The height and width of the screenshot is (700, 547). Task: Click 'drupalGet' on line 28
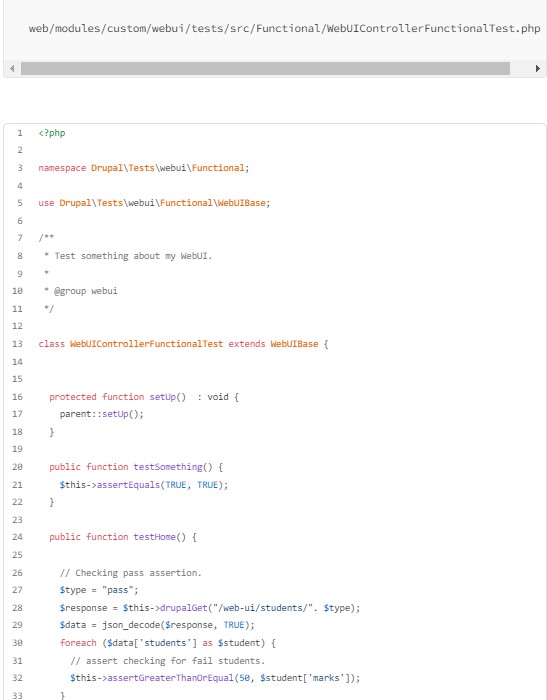pyautogui.click(x=184, y=608)
